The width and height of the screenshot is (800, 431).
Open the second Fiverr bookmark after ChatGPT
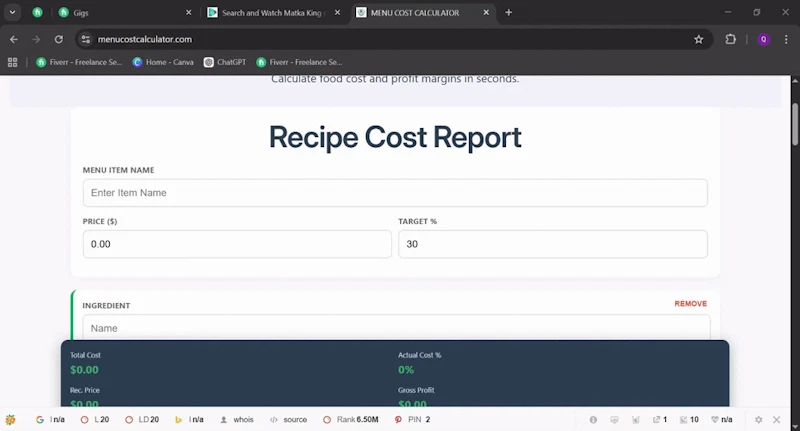pyautogui.click(x=299, y=62)
